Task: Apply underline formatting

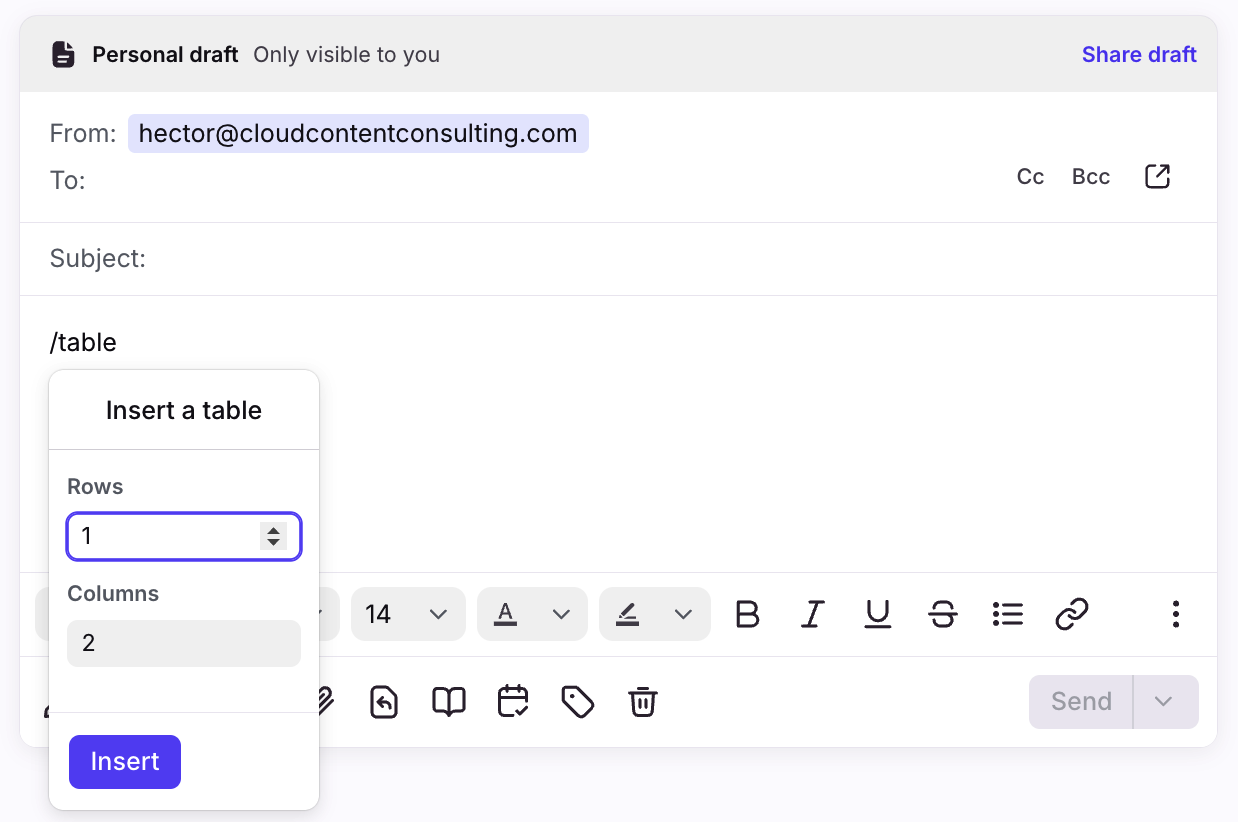Action: (878, 614)
